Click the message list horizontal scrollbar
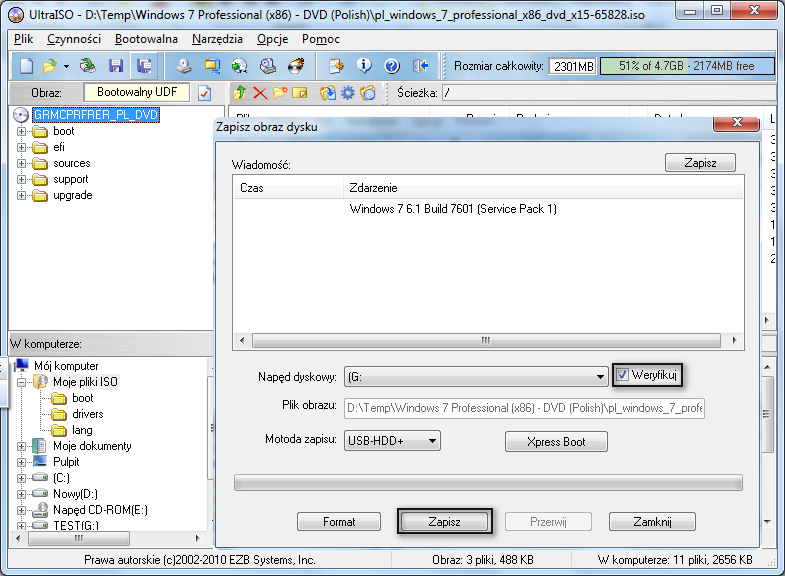 [486, 340]
